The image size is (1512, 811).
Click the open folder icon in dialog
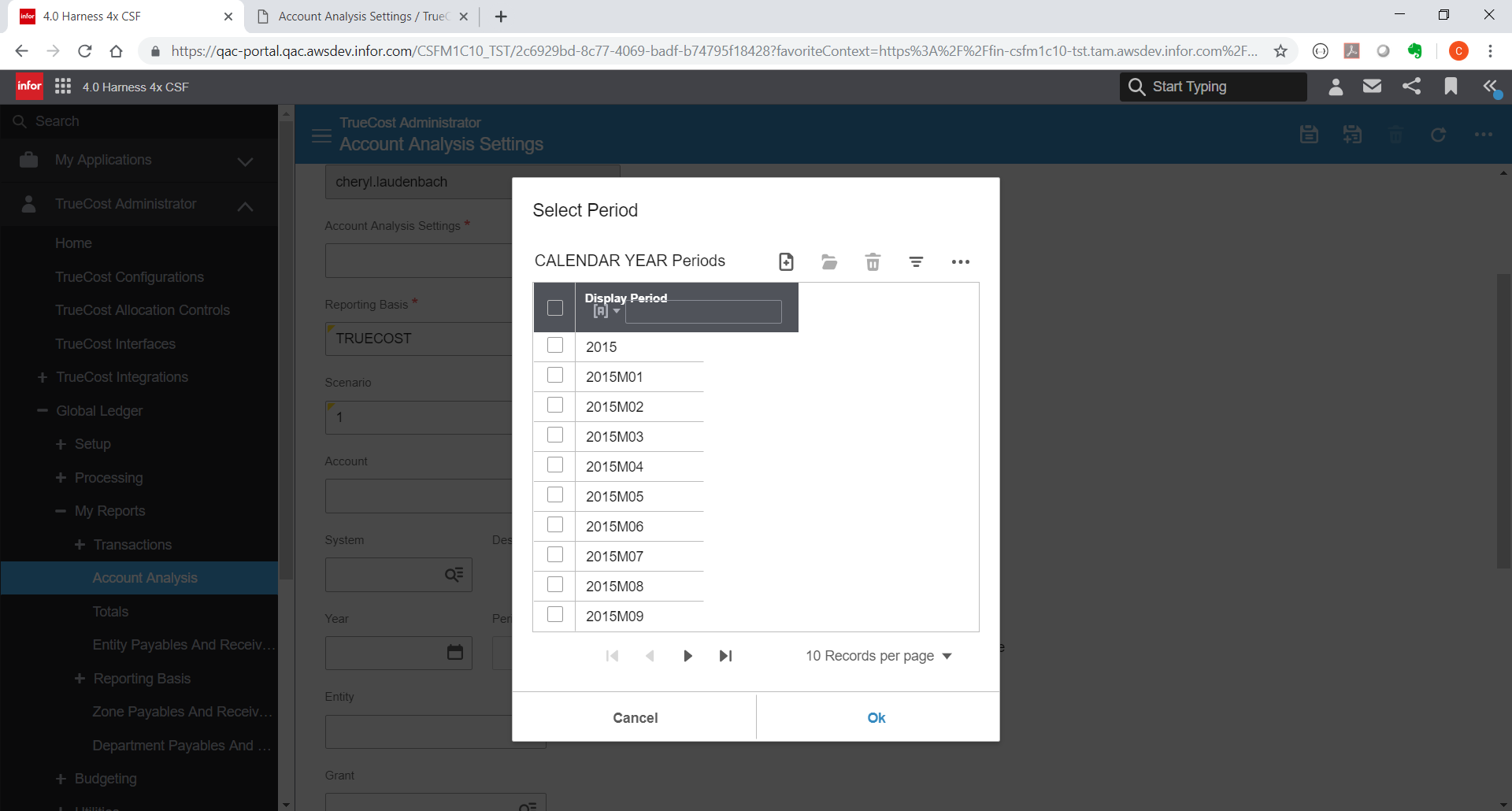pos(829,261)
